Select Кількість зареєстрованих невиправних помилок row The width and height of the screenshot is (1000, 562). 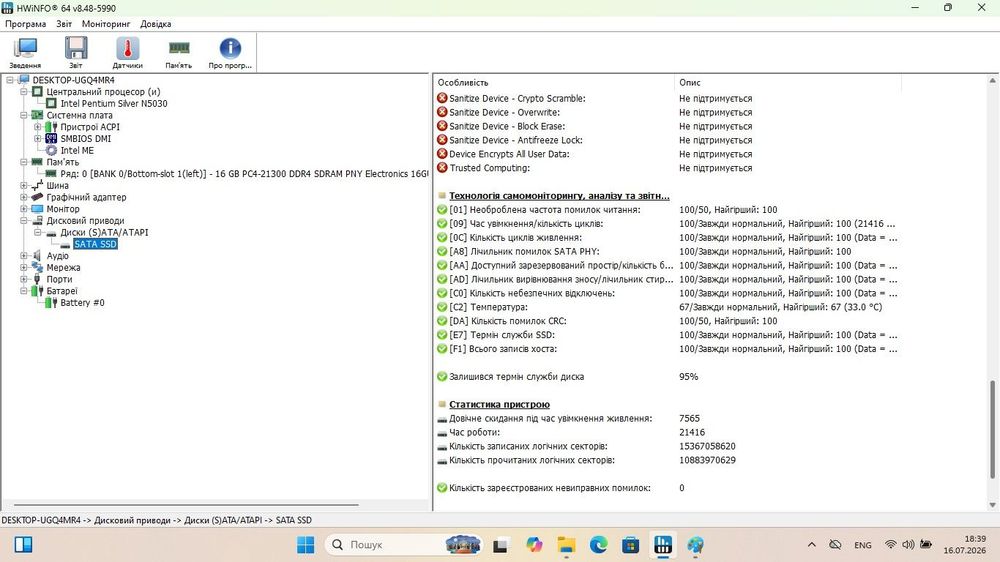[x=667, y=488]
